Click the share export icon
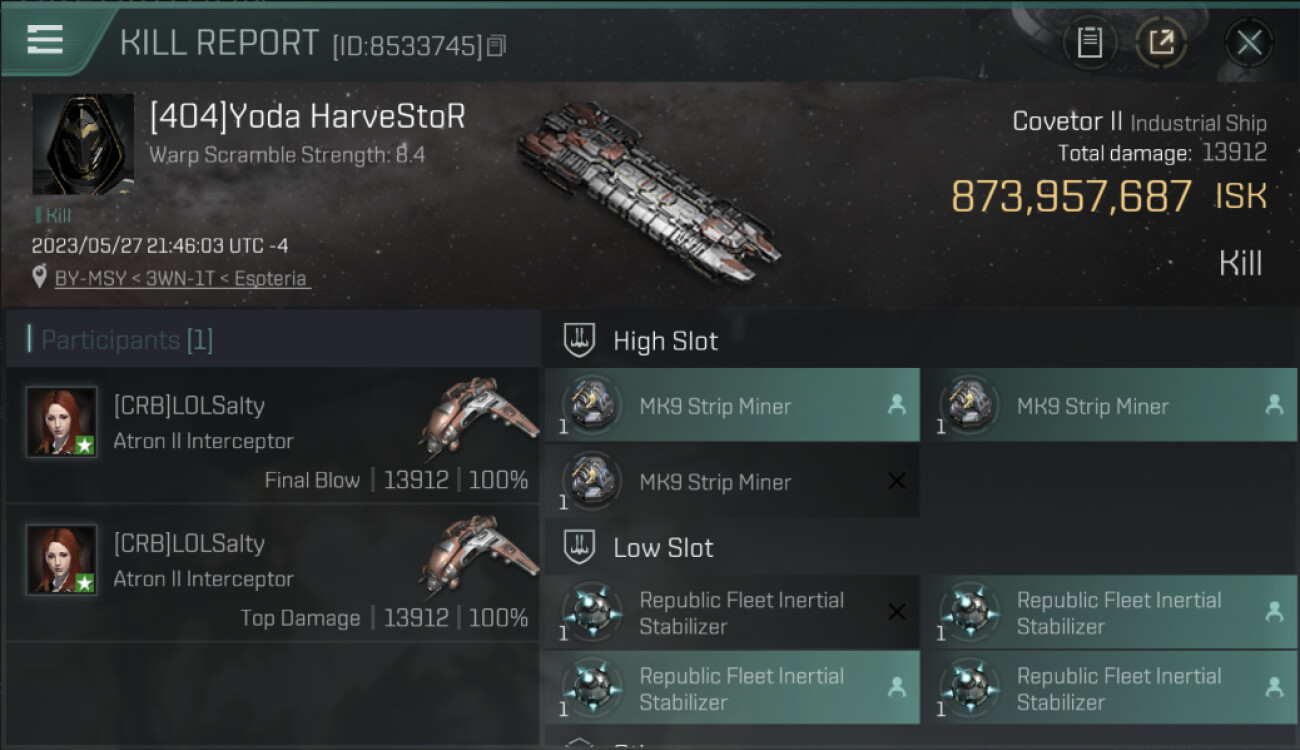The width and height of the screenshot is (1300, 750). 1161,42
